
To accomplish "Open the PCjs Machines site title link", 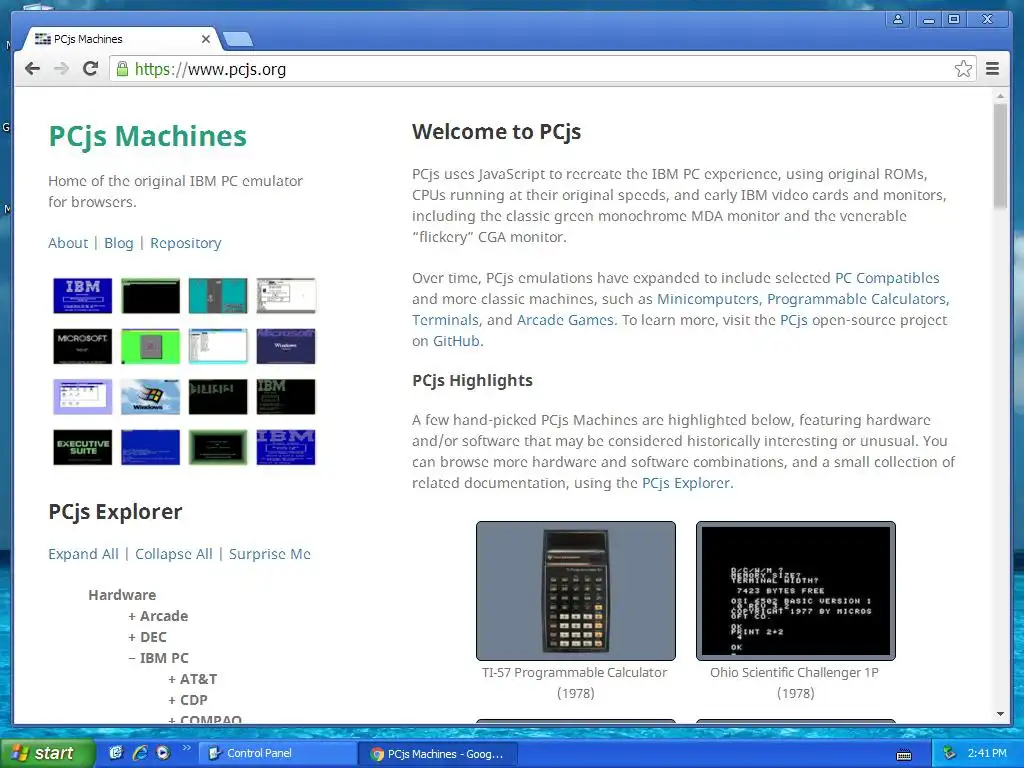I will [x=148, y=136].
